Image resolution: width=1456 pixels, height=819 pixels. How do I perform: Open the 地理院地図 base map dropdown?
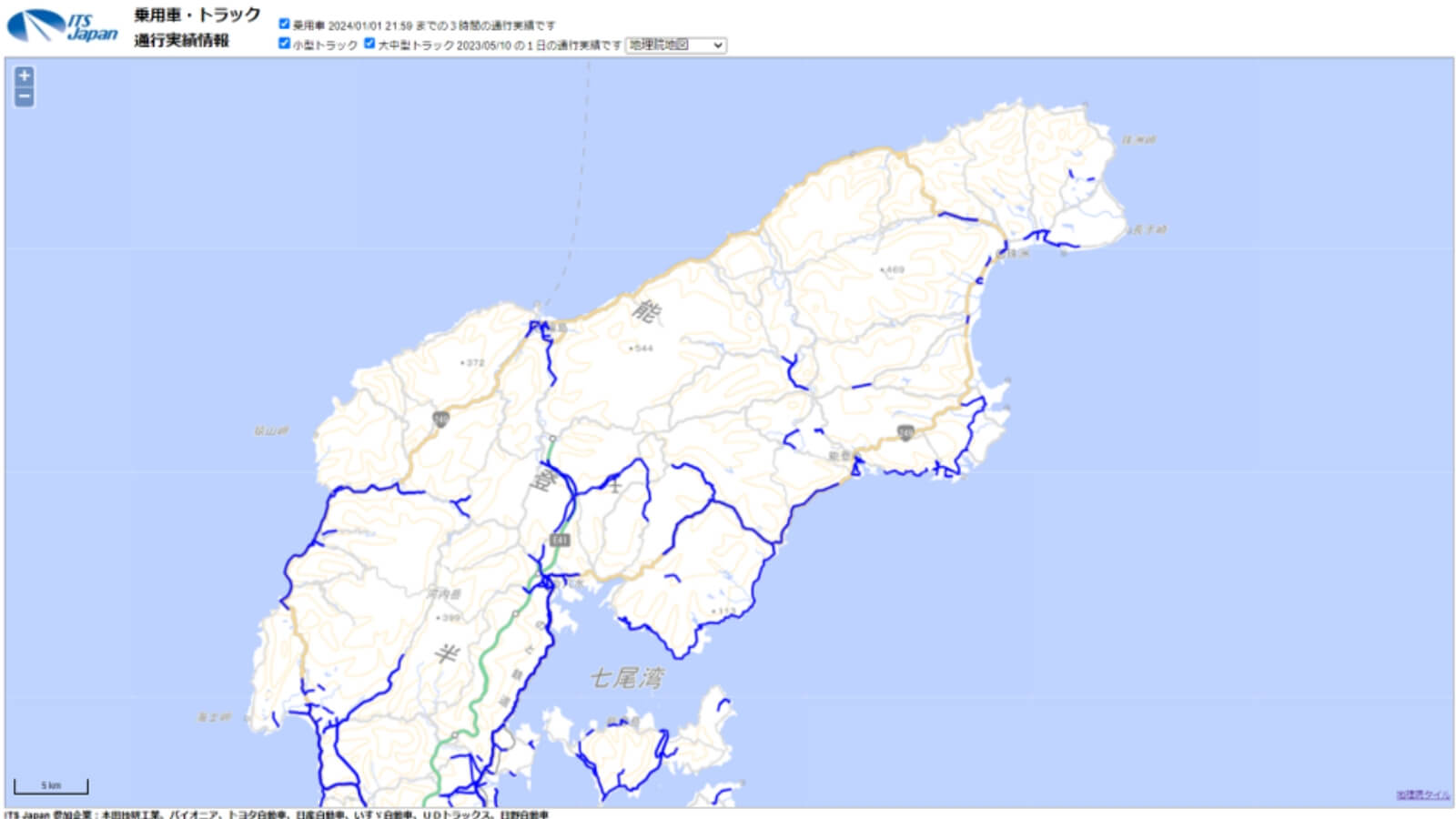click(x=676, y=45)
